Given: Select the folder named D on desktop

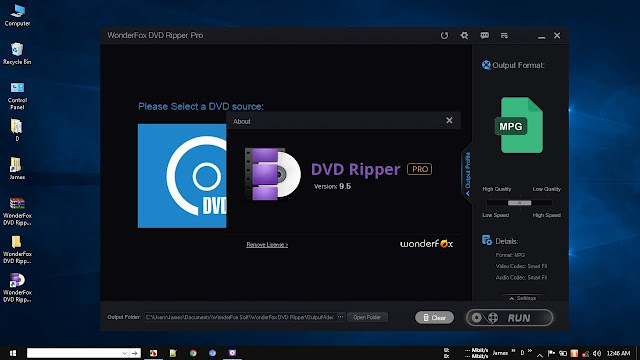Looking at the screenshot, I should [17, 130].
